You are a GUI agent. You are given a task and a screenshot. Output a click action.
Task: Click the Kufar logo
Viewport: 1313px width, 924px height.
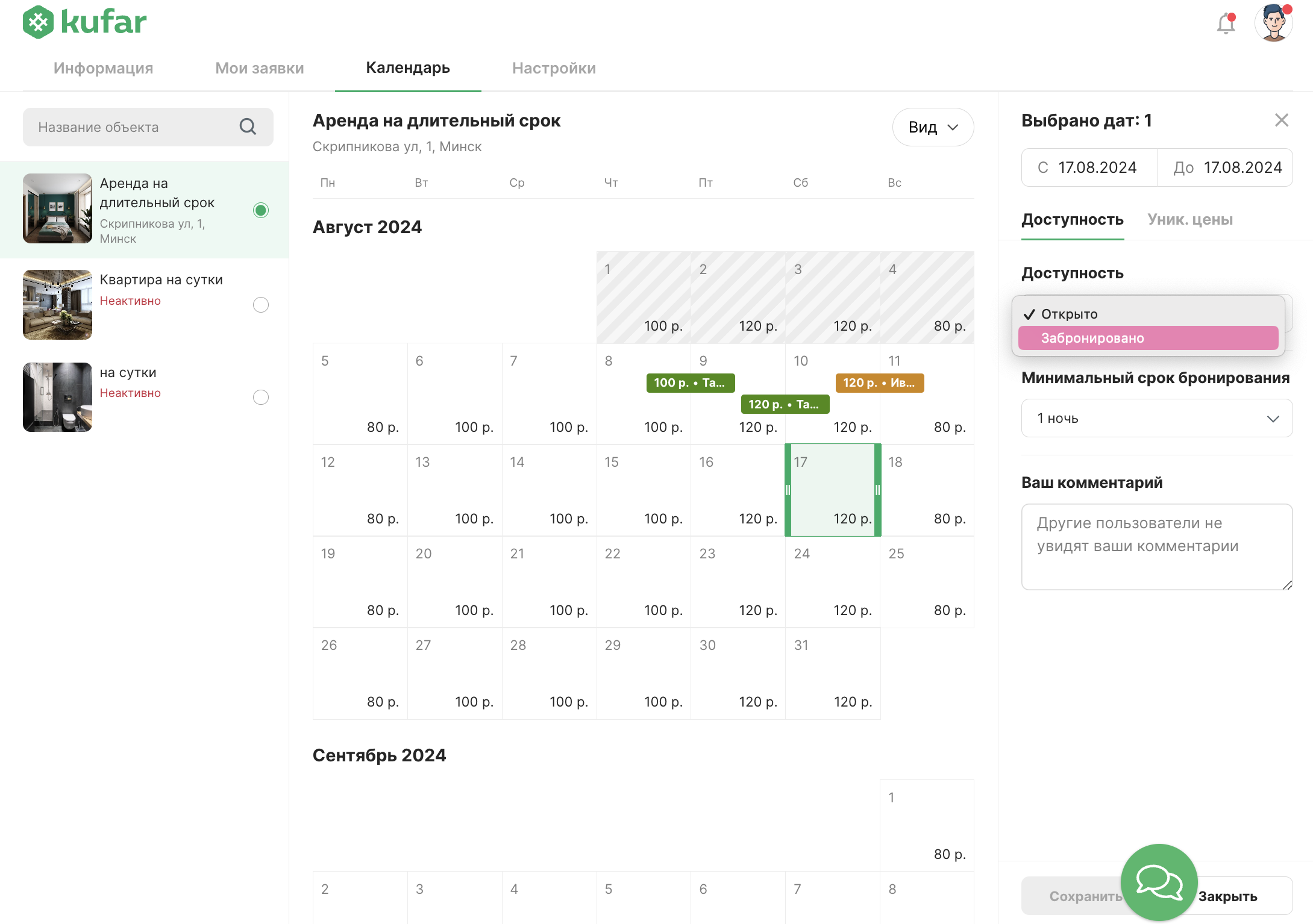(85, 22)
